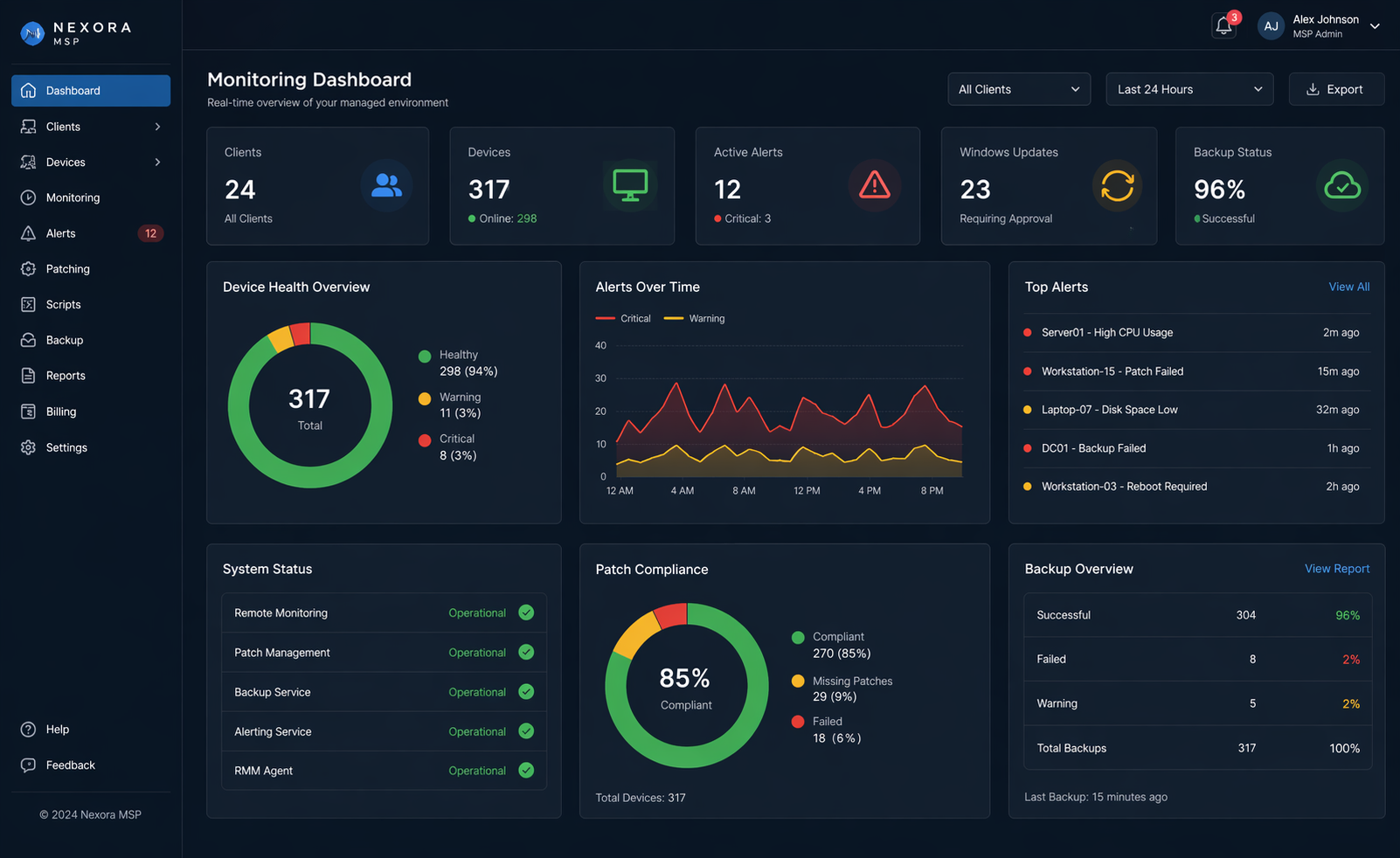Click the Reports document icon in sidebar
The width and height of the screenshot is (1400, 858).
click(29, 376)
